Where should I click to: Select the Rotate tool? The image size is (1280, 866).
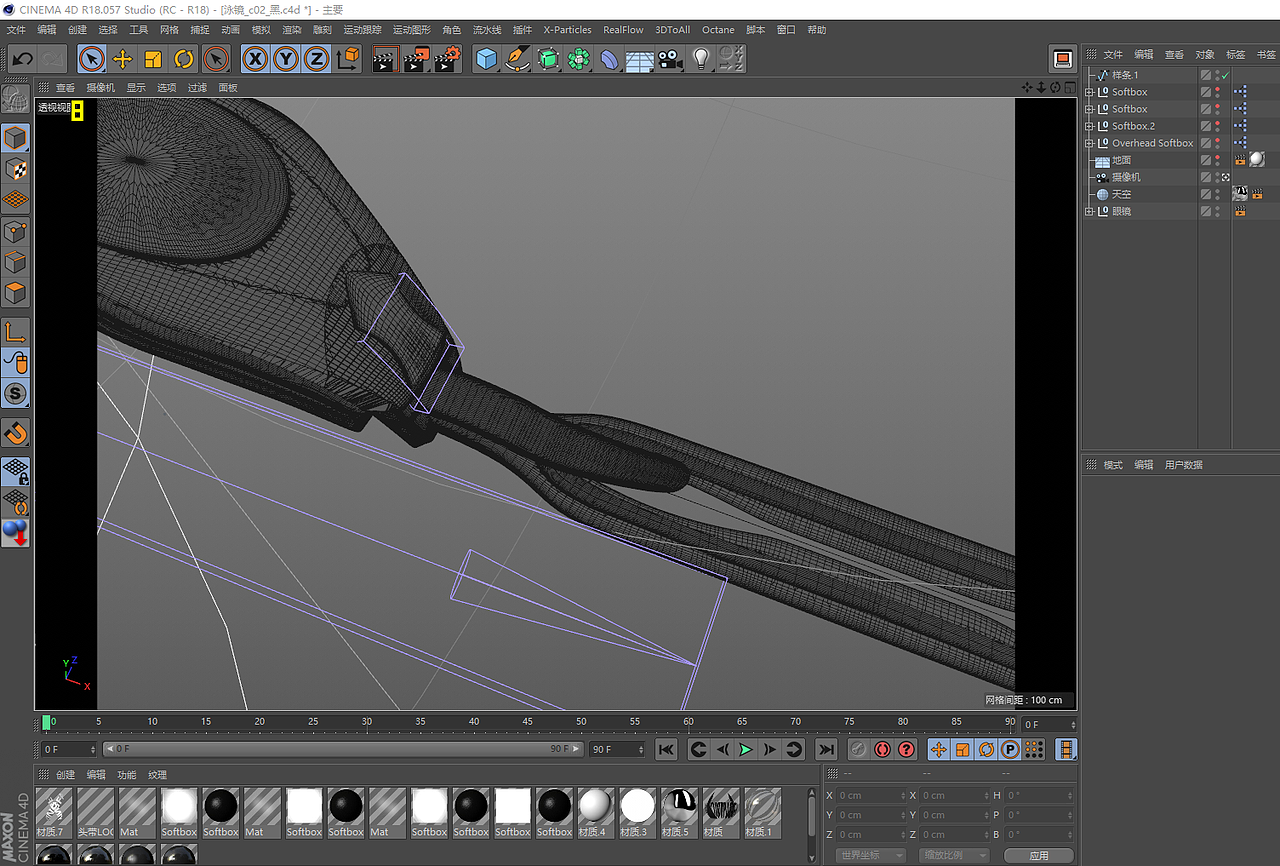point(184,59)
